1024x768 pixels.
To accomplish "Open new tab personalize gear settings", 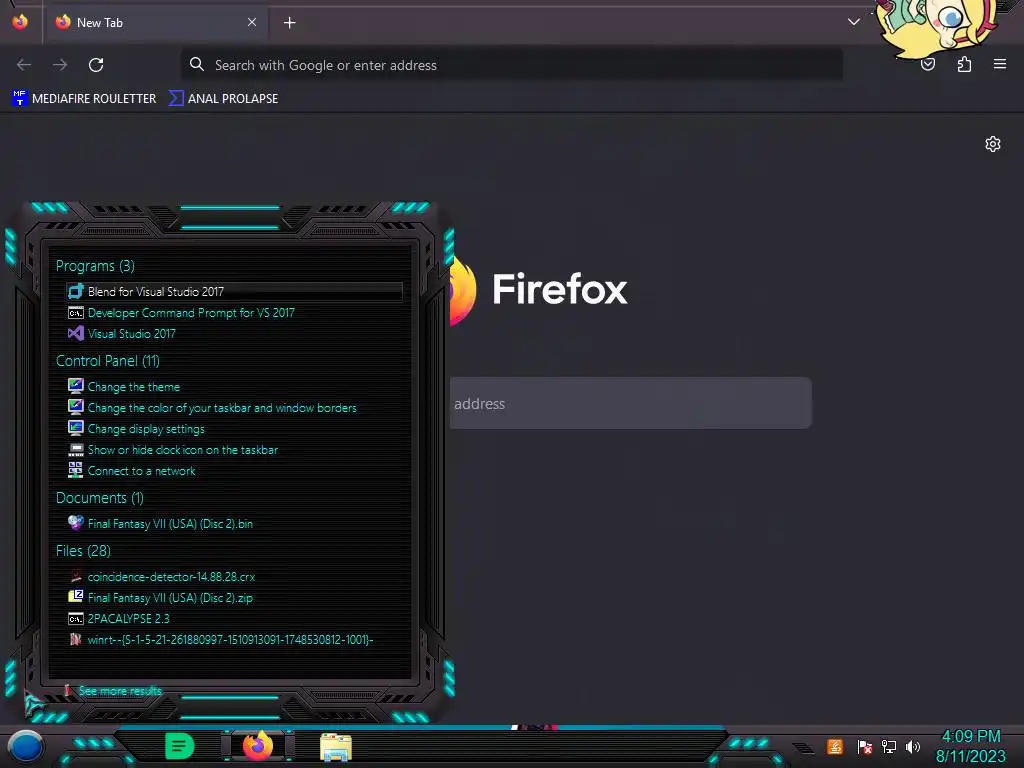I will coord(993,144).
